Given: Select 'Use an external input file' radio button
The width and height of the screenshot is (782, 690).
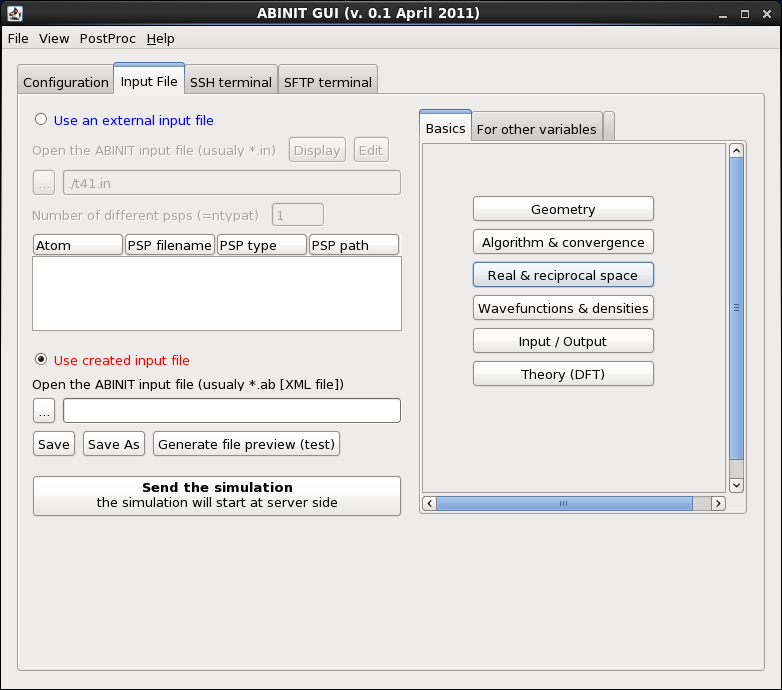Looking at the screenshot, I should pos(41,120).
